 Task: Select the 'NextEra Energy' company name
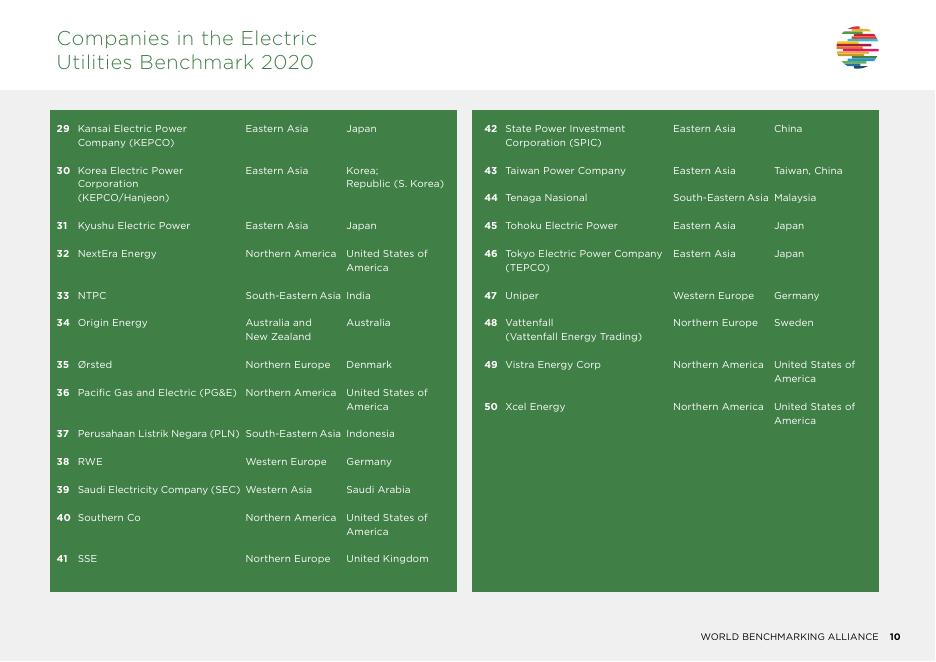(117, 254)
